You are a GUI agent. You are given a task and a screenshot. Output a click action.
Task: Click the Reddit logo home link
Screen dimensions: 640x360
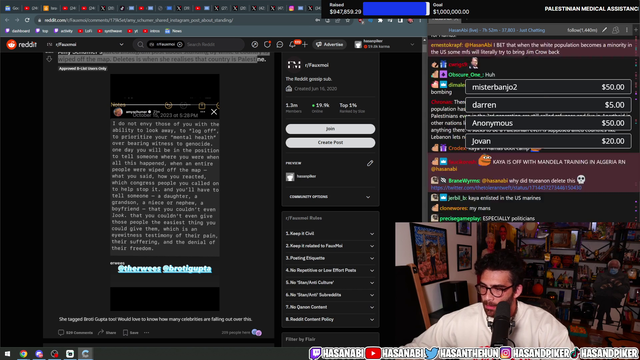coord(22,44)
